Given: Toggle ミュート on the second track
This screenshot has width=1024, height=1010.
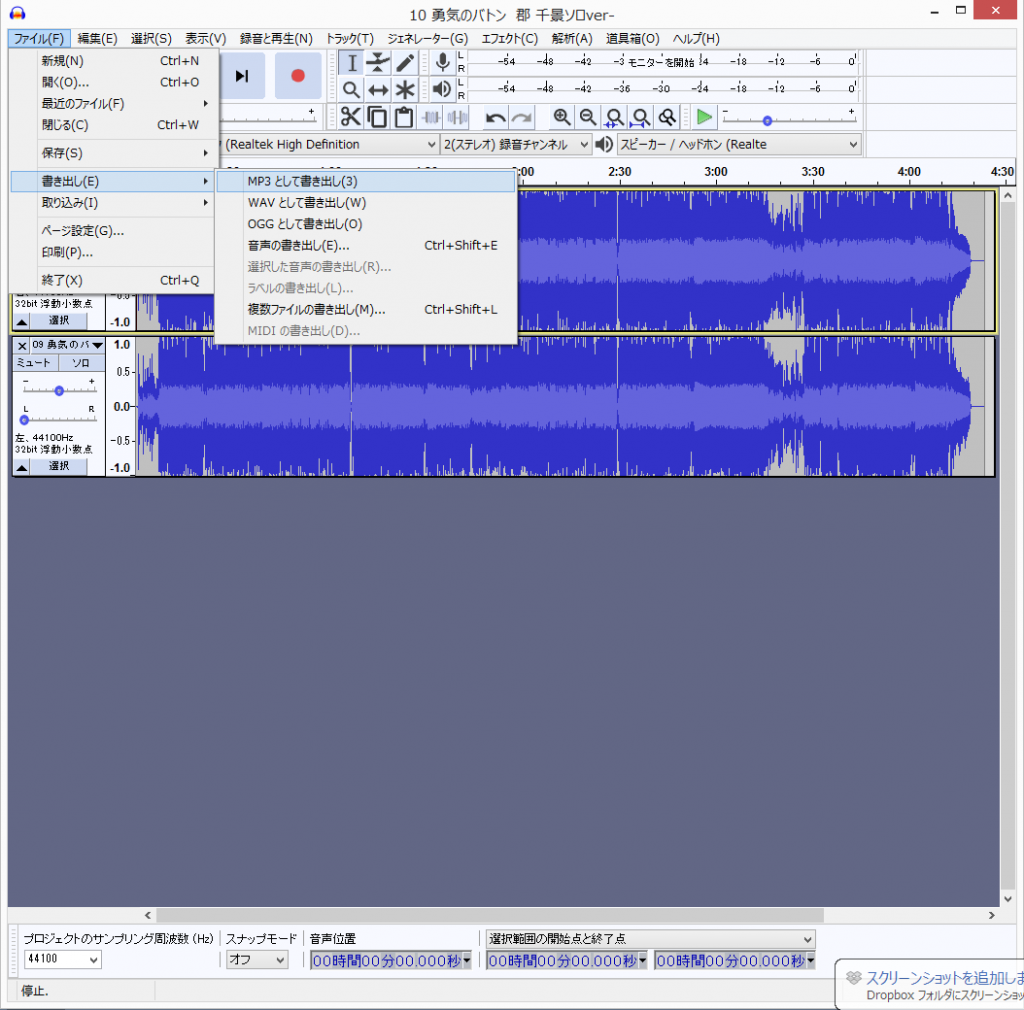Looking at the screenshot, I should 34,363.
